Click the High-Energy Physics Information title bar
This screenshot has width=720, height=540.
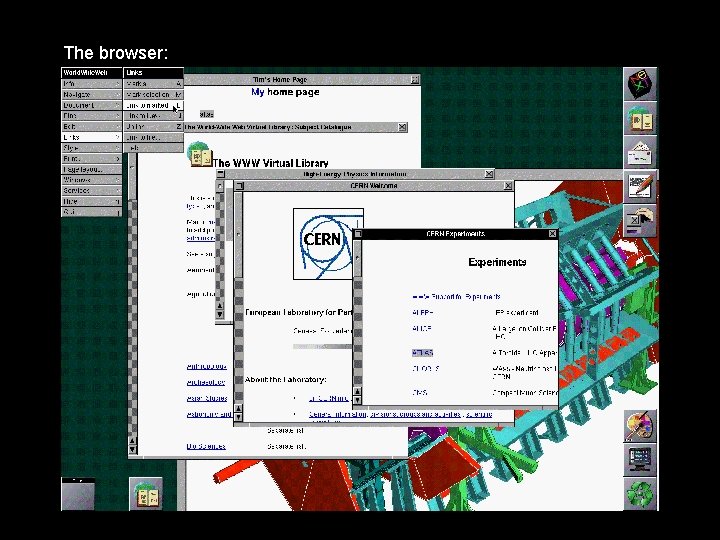(x=354, y=174)
